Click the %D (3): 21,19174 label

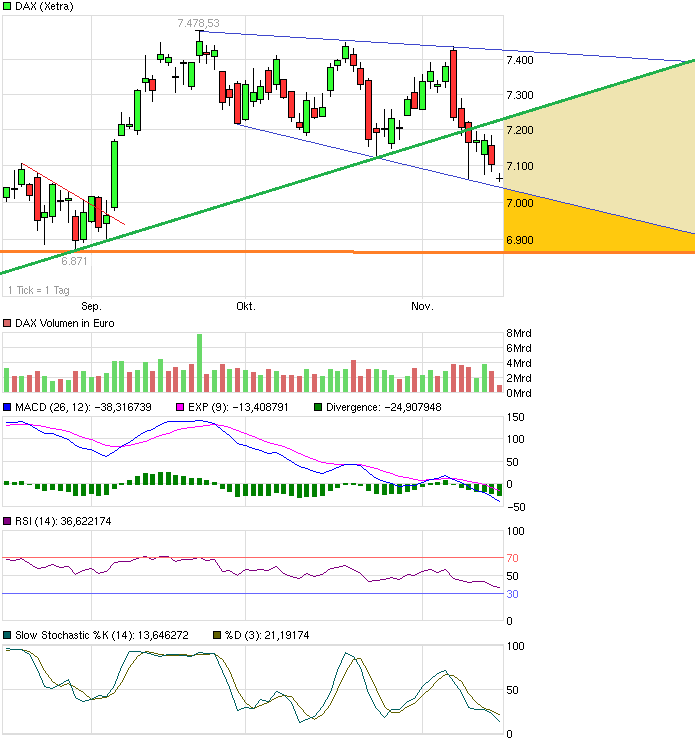(267, 635)
